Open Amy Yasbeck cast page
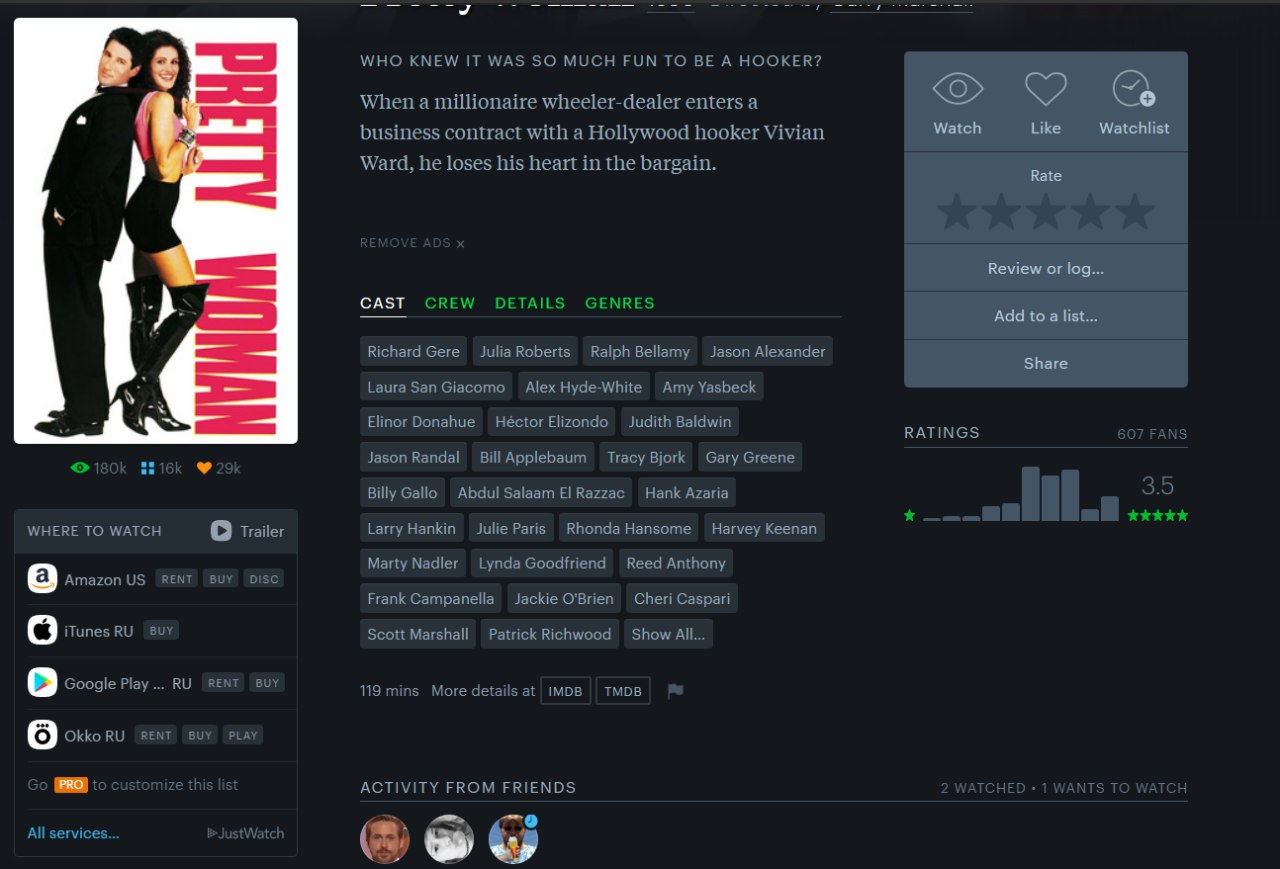1280x869 pixels. [x=710, y=387]
